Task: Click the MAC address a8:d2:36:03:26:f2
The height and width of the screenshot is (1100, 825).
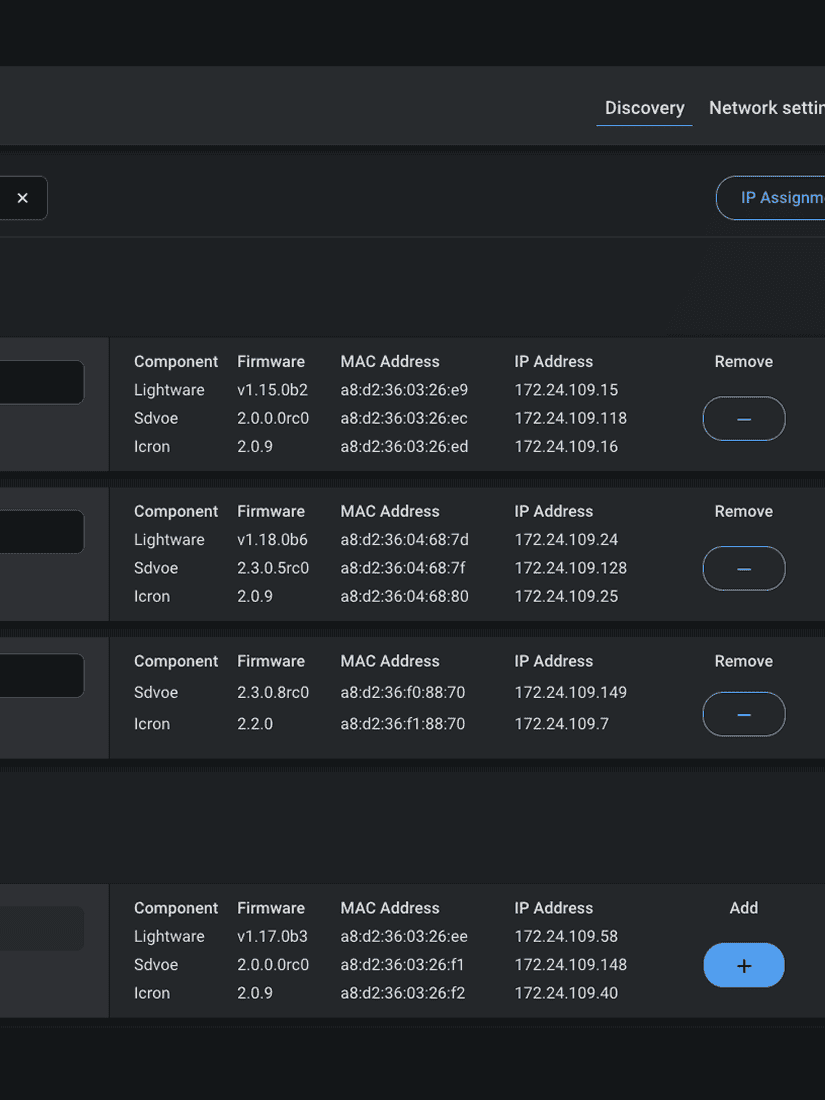Action: click(x=403, y=993)
